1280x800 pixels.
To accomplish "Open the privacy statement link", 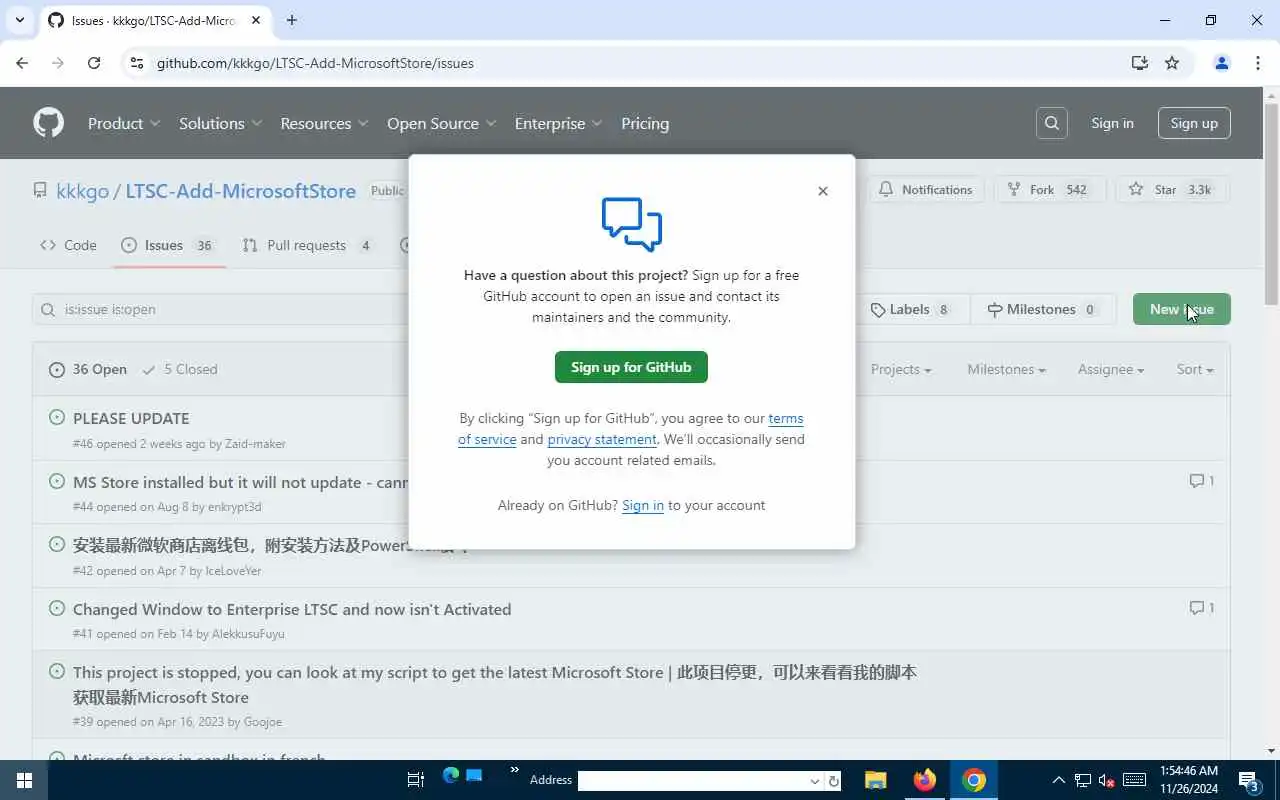I will pyautogui.click(x=602, y=439).
